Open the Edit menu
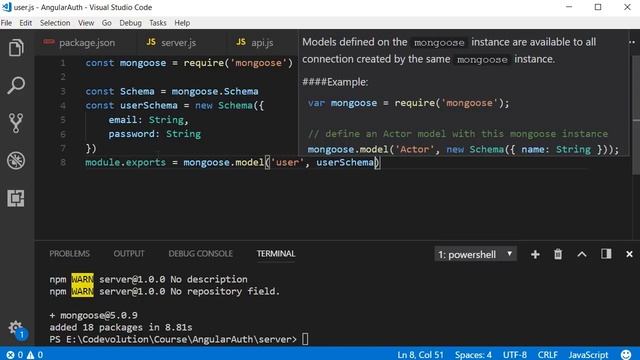 pos(25,23)
